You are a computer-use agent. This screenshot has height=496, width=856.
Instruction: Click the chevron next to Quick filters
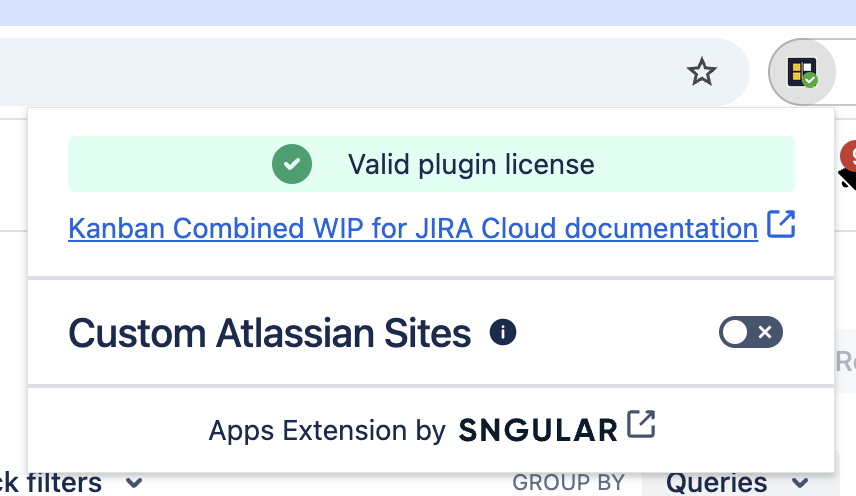tap(134, 483)
